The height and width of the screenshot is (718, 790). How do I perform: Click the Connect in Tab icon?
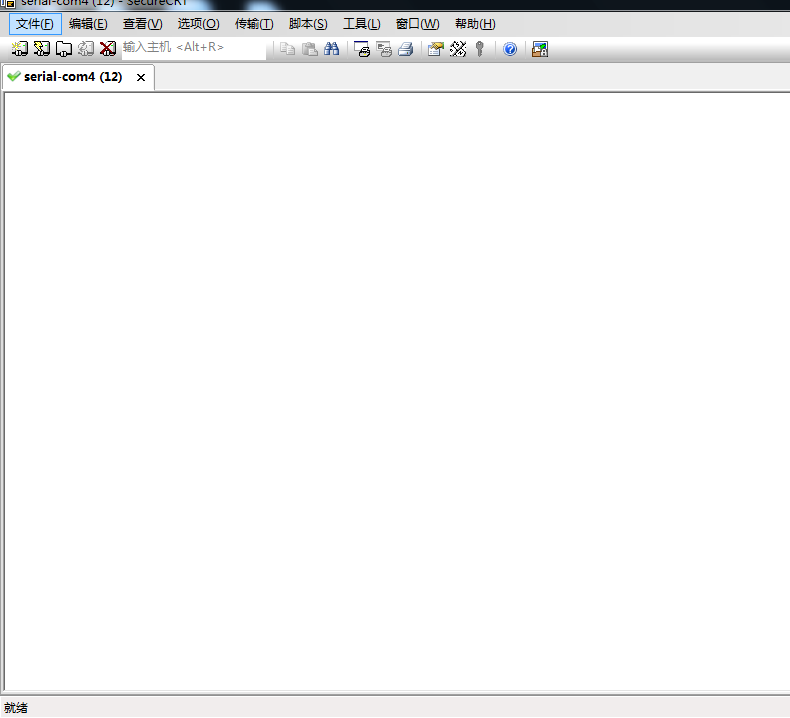click(63, 48)
